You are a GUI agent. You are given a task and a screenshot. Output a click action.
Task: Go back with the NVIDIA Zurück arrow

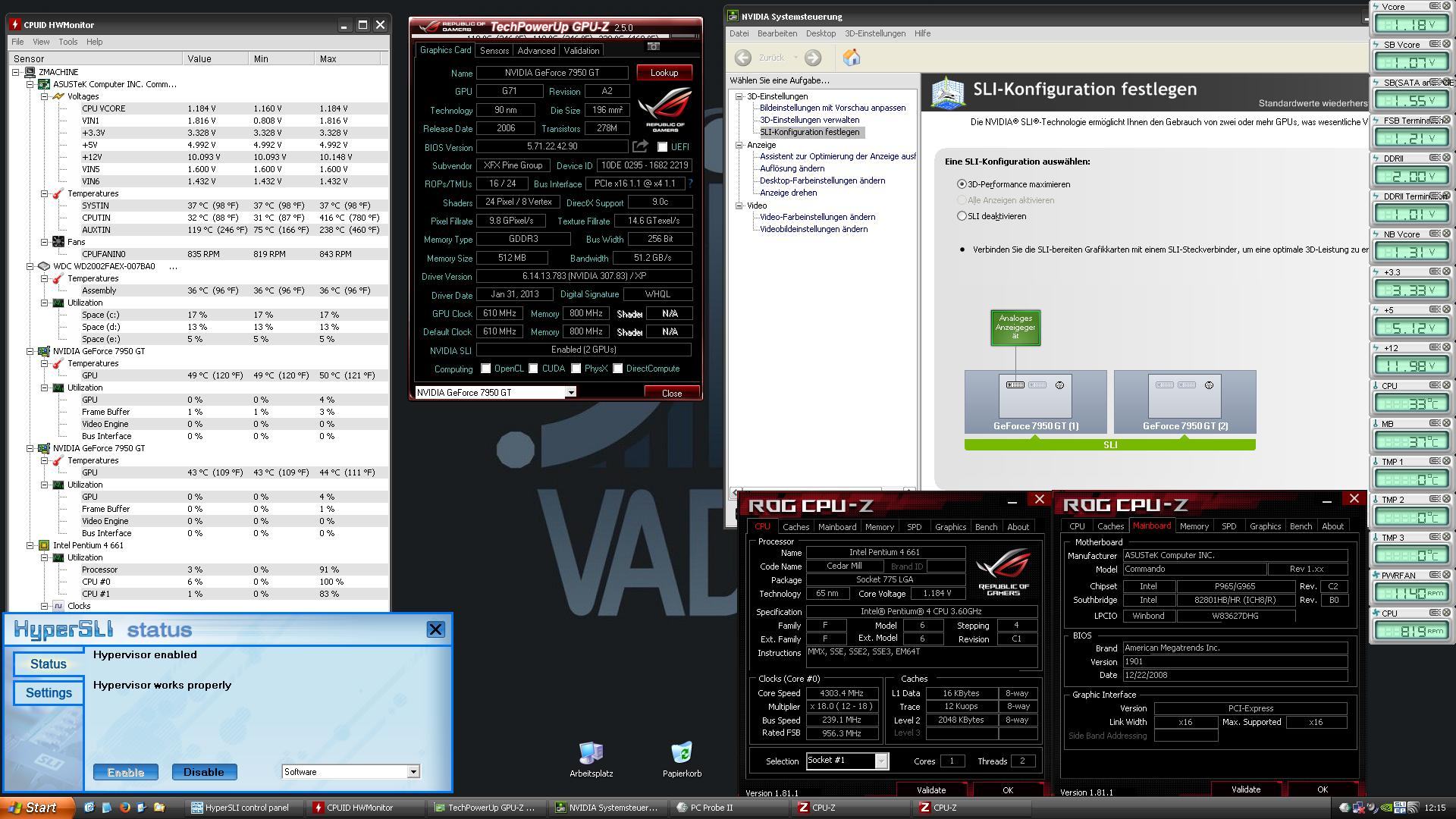click(743, 58)
